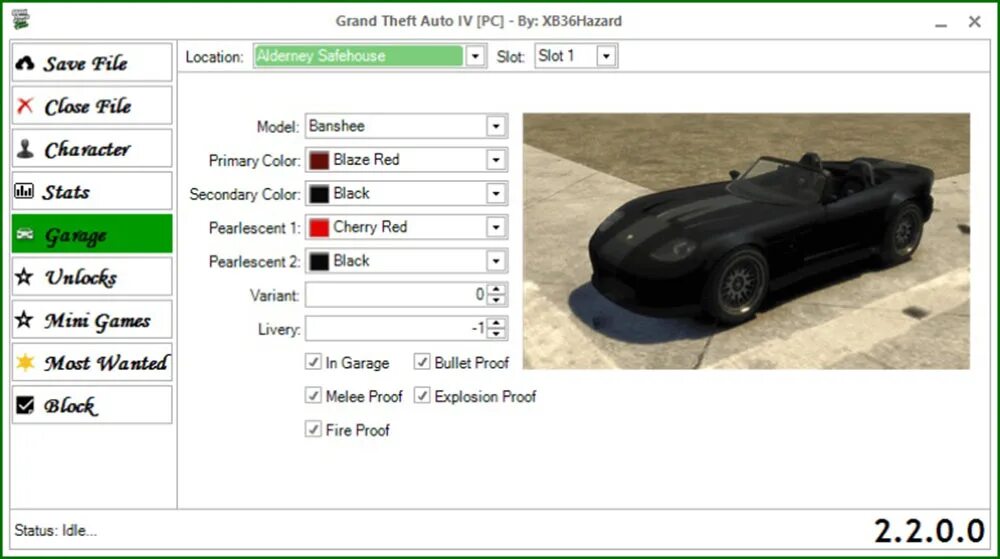Click the Banshee model text field
The image size is (1000, 559).
[396, 126]
